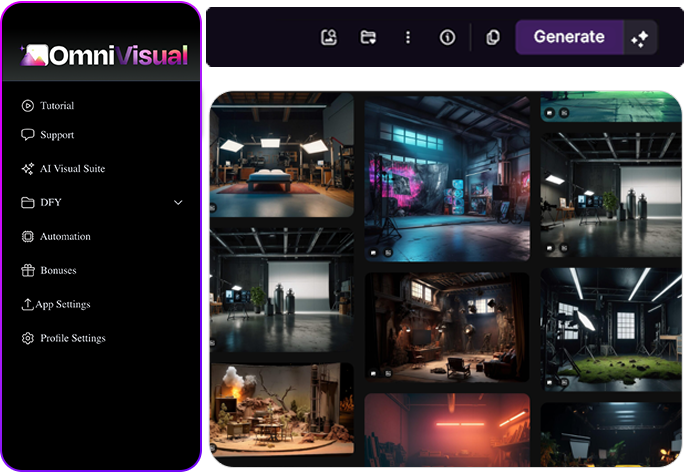Click the copy/duplicate icon beside Generate
684x472 pixels.
coord(492,37)
